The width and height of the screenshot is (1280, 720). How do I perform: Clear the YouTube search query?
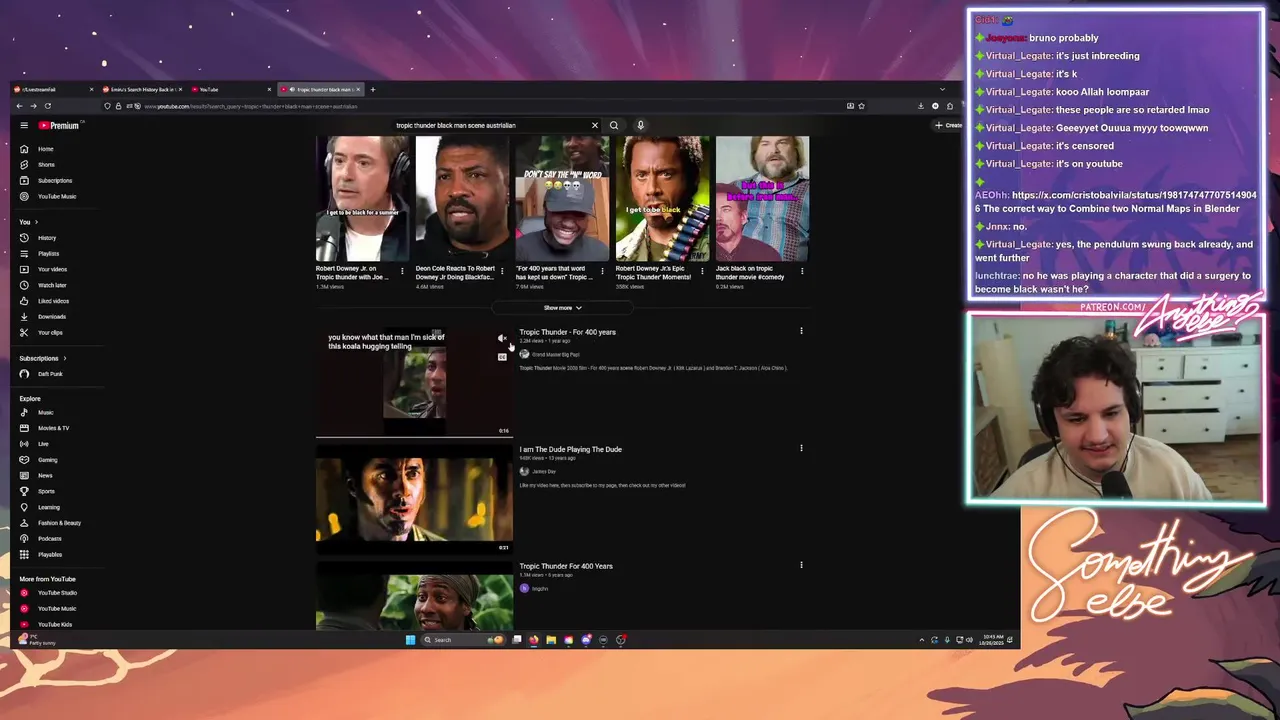[x=594, y=126]
